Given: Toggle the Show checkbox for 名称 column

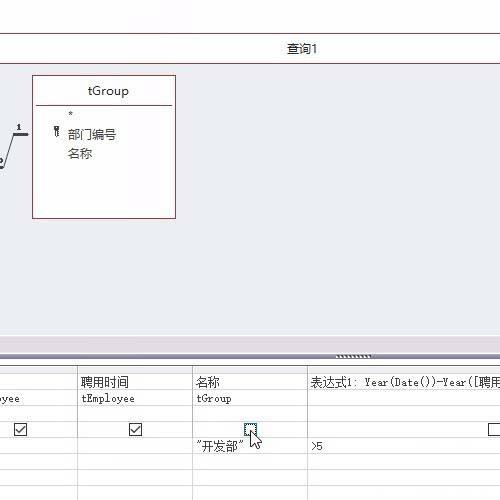Looking at the screenshot, I should click(x=250, y=430).
